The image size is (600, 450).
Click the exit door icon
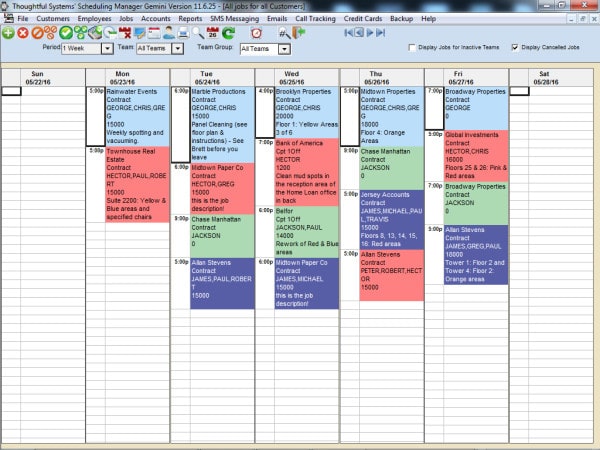click(299, 33)
